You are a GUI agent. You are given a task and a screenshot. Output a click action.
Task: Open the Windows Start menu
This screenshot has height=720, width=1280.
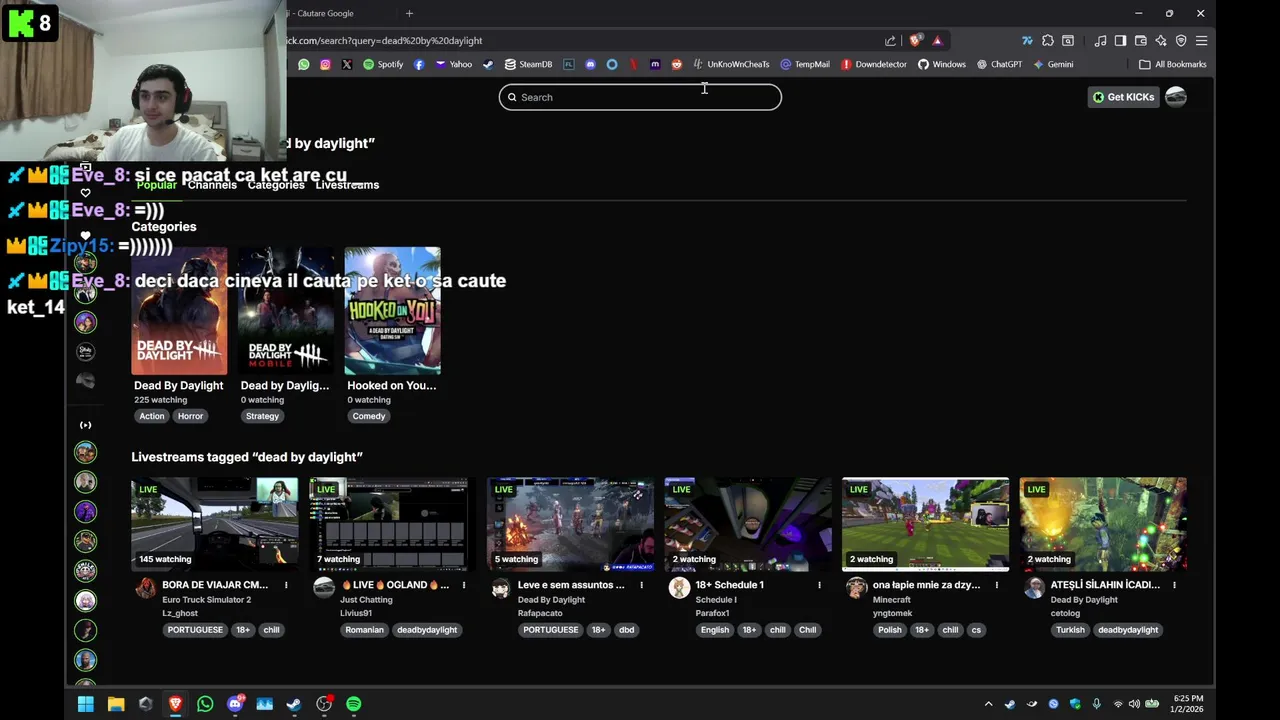(x=86, y=704)
